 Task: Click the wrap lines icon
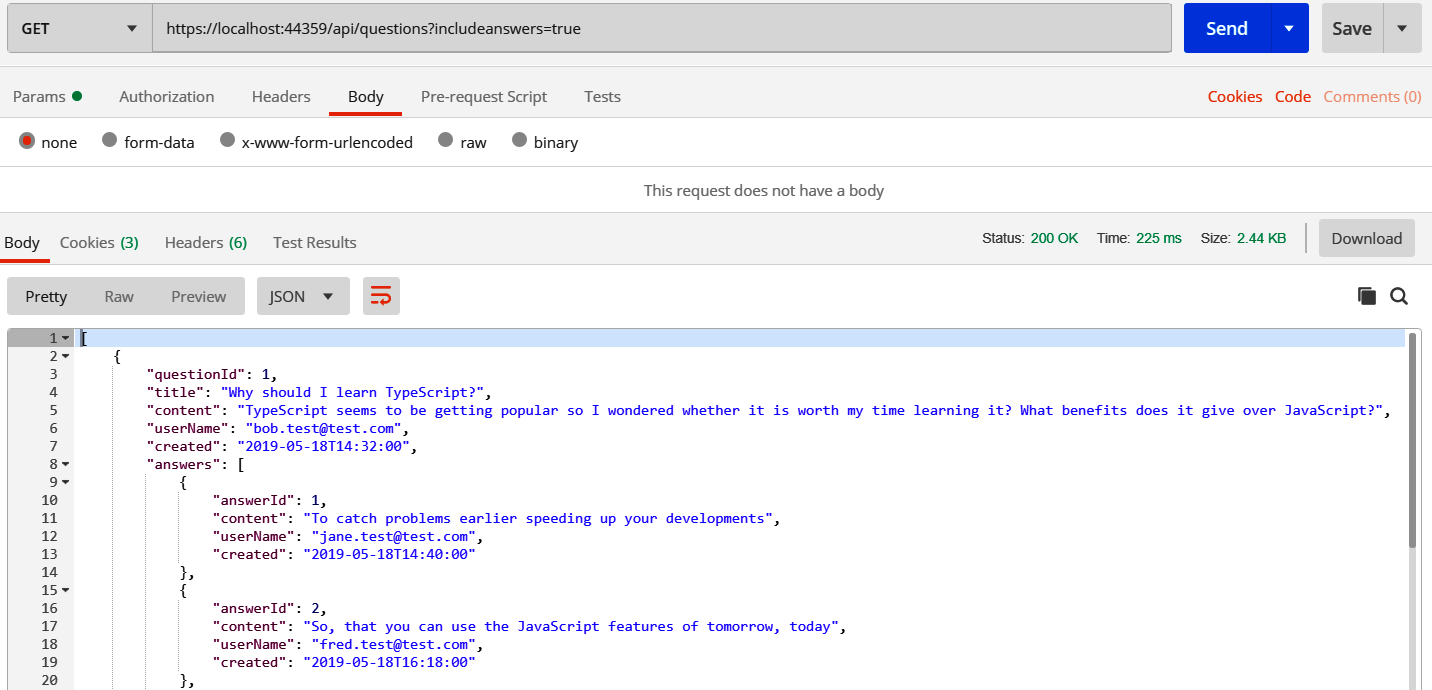click(x=381, y=296)
